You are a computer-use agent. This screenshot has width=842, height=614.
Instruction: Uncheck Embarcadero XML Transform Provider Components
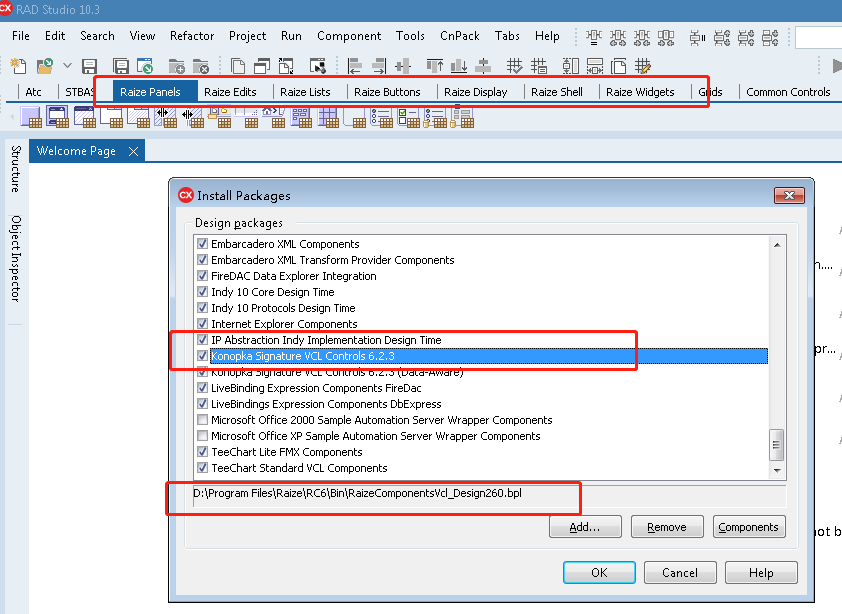click(x=202, y=259)
